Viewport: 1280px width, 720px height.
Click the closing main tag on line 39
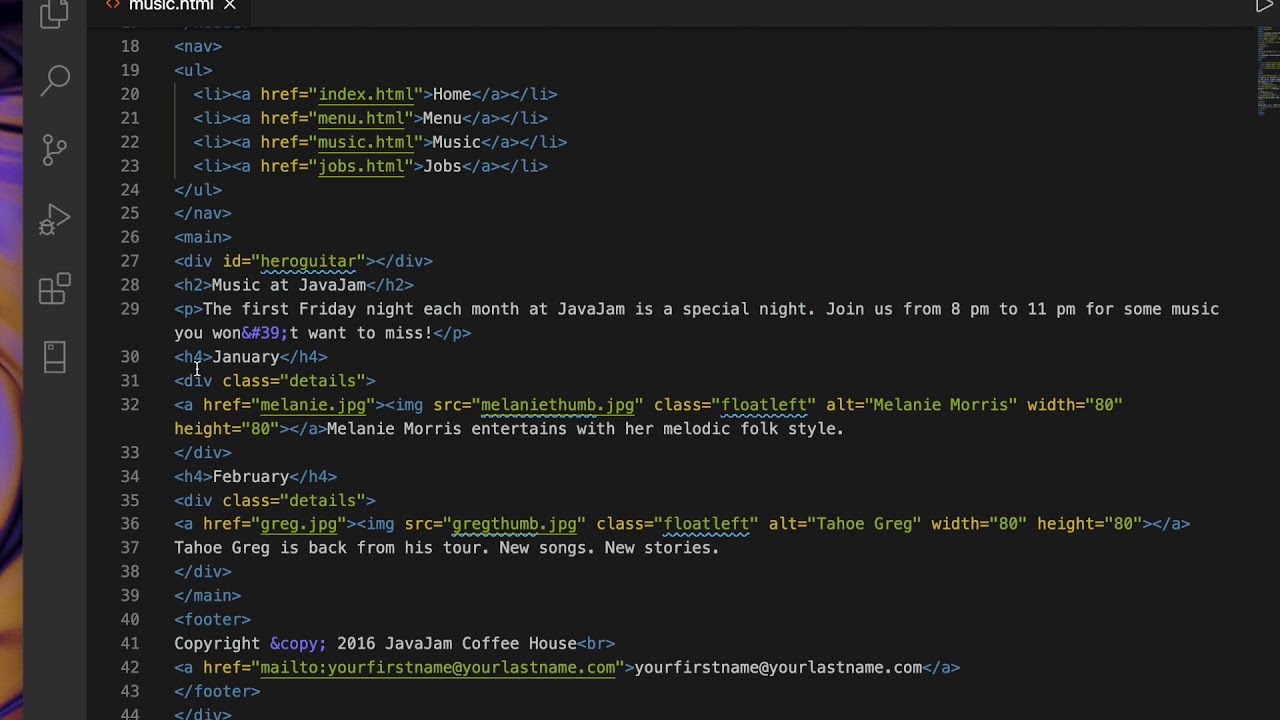(x=208, y=596)
